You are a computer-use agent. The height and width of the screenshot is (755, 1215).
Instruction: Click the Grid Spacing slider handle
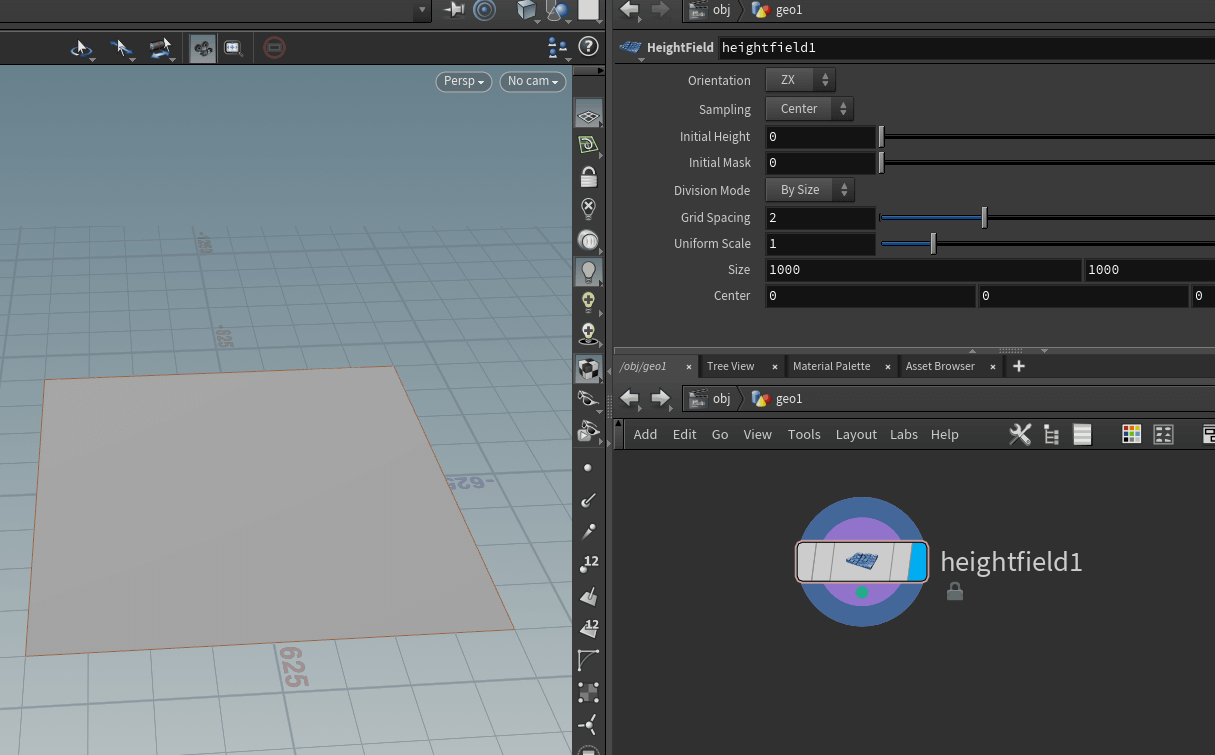tap(984, 217)
